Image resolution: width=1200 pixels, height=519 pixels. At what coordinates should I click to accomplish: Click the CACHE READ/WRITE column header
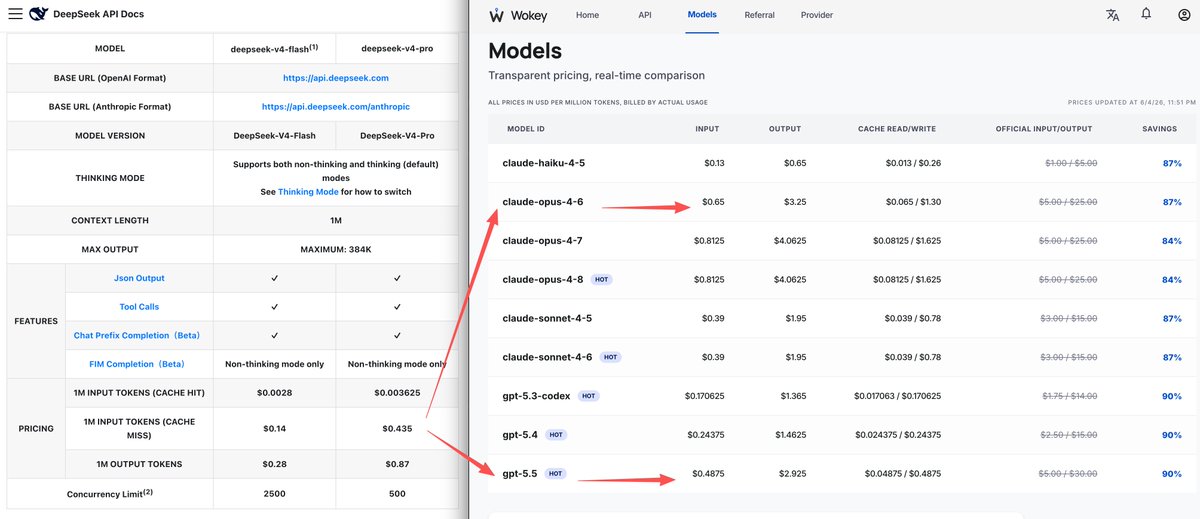[899, 129]
